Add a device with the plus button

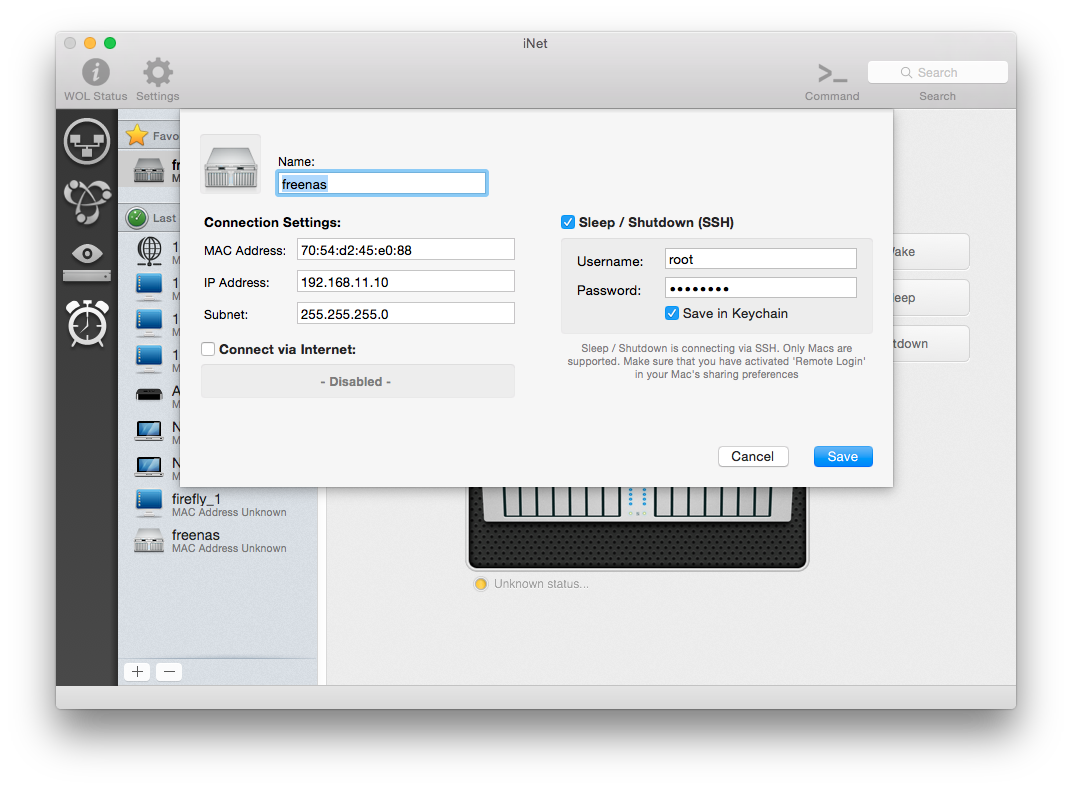[137, 671]
